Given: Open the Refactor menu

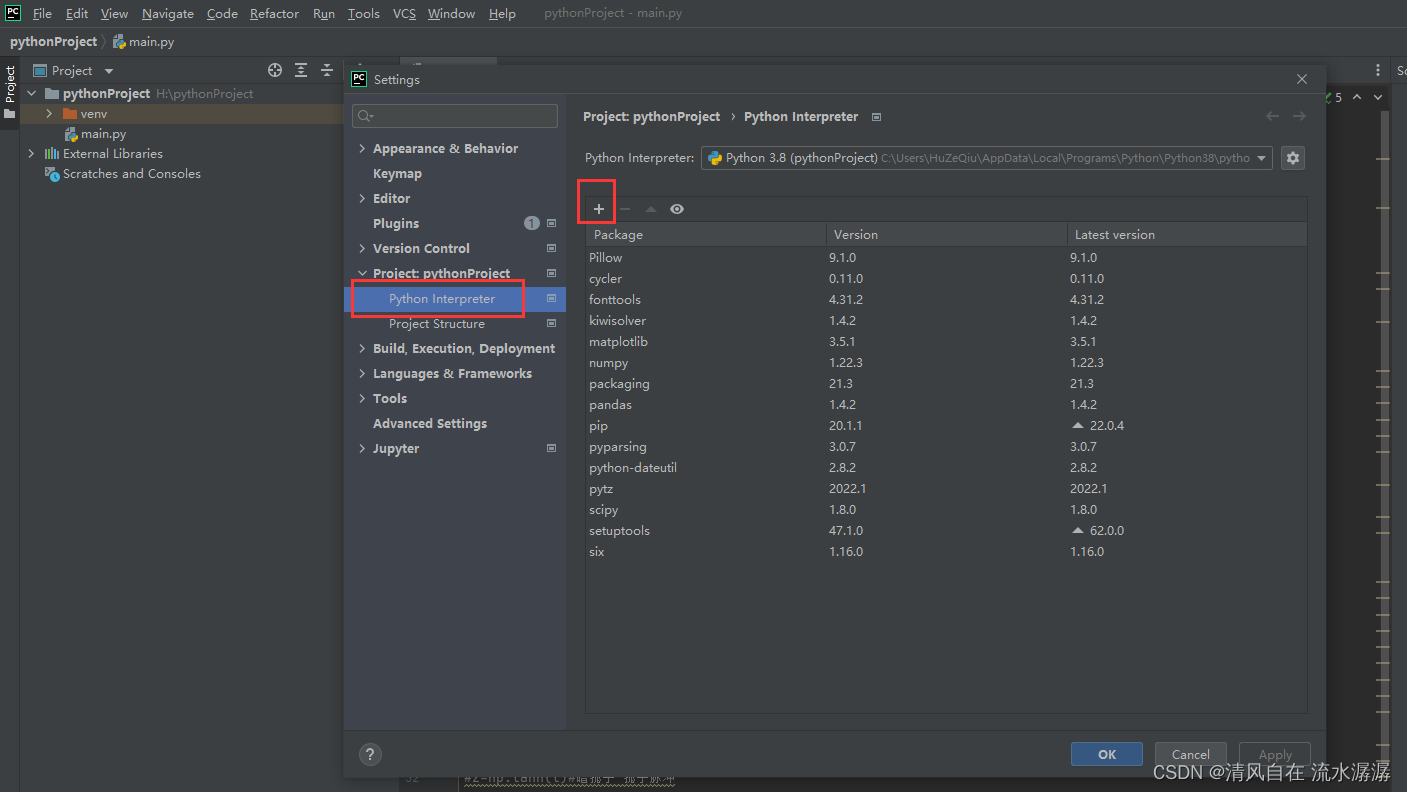Looking at the screenshot, I should coord(274,13).
